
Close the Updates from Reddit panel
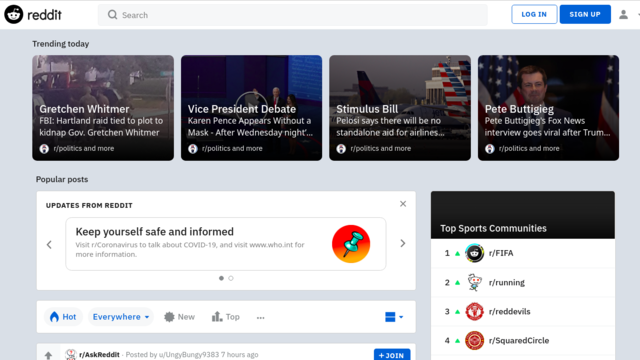point(403,204)
